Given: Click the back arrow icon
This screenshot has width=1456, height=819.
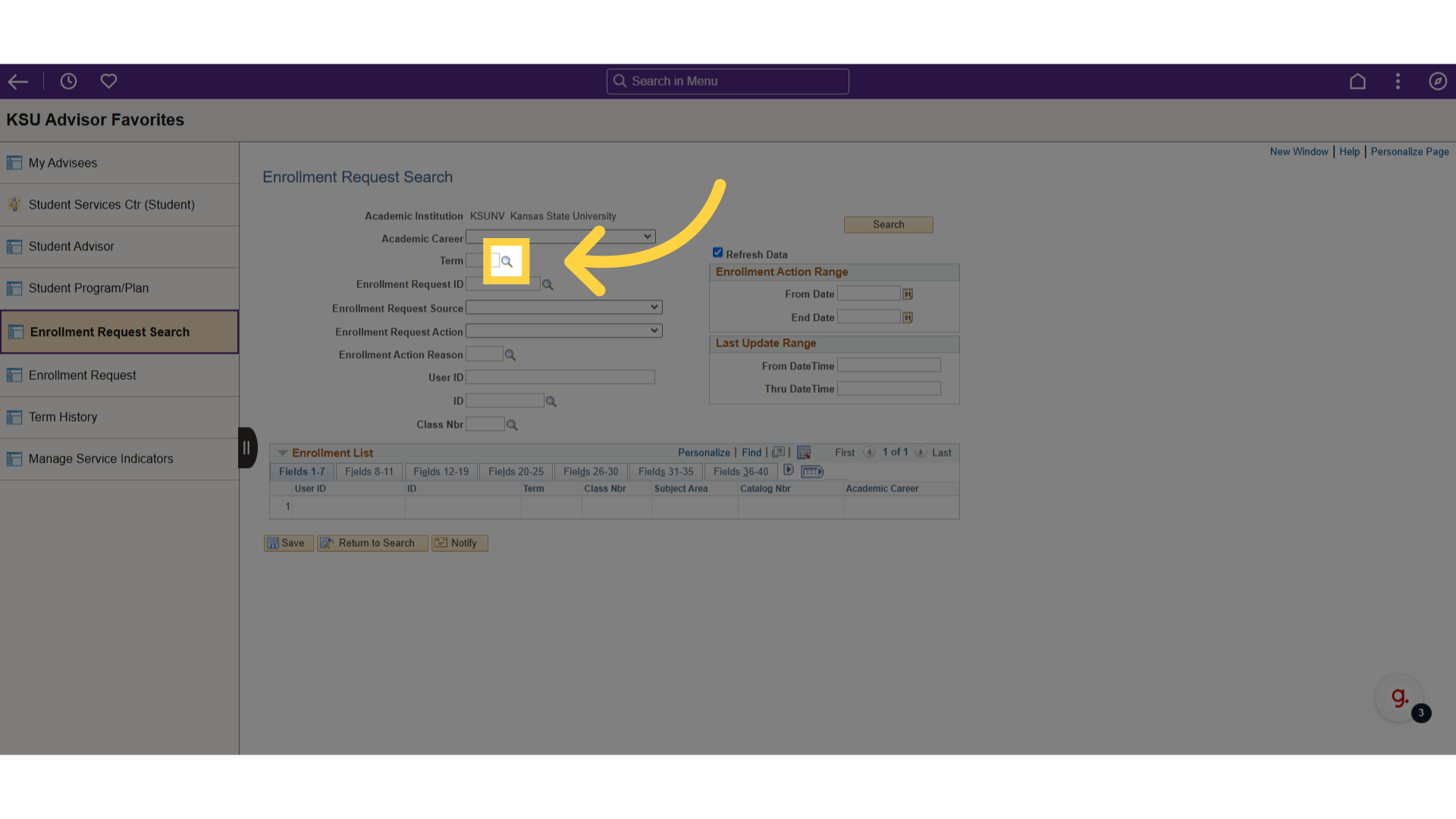Looking at the screenshot, I should tap(18, 81).
